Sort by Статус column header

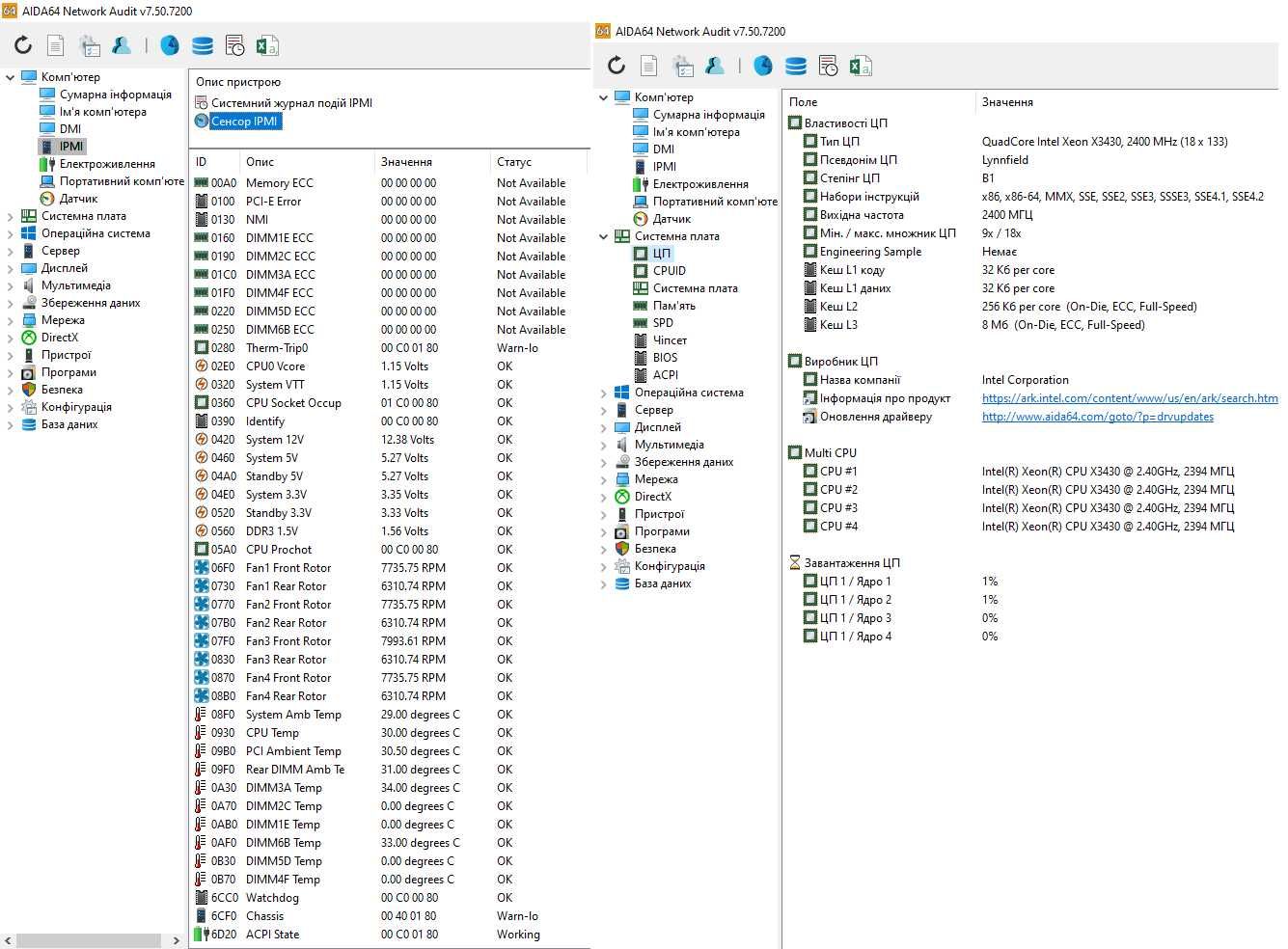coord(538,162)
